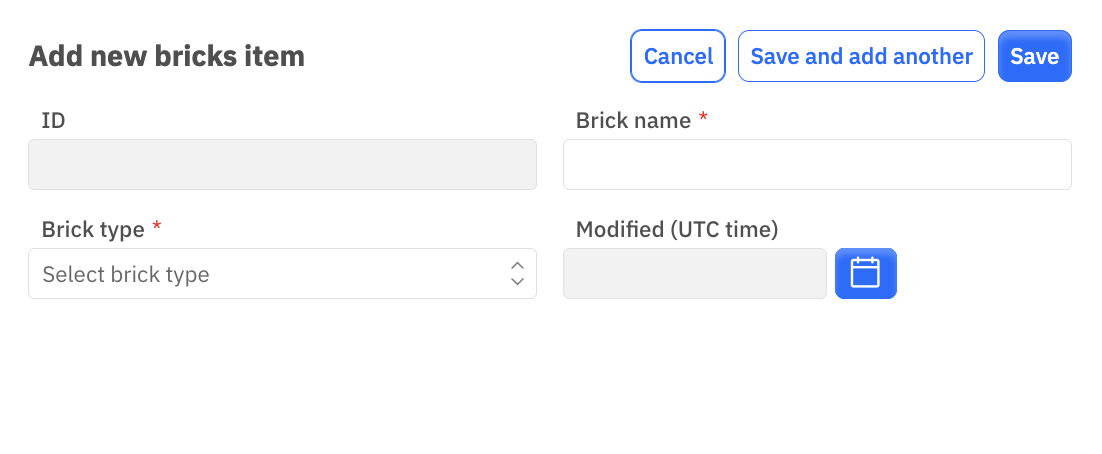Open the calendar date picker icon
The image size is (1102, 454).
coord(865,273)
